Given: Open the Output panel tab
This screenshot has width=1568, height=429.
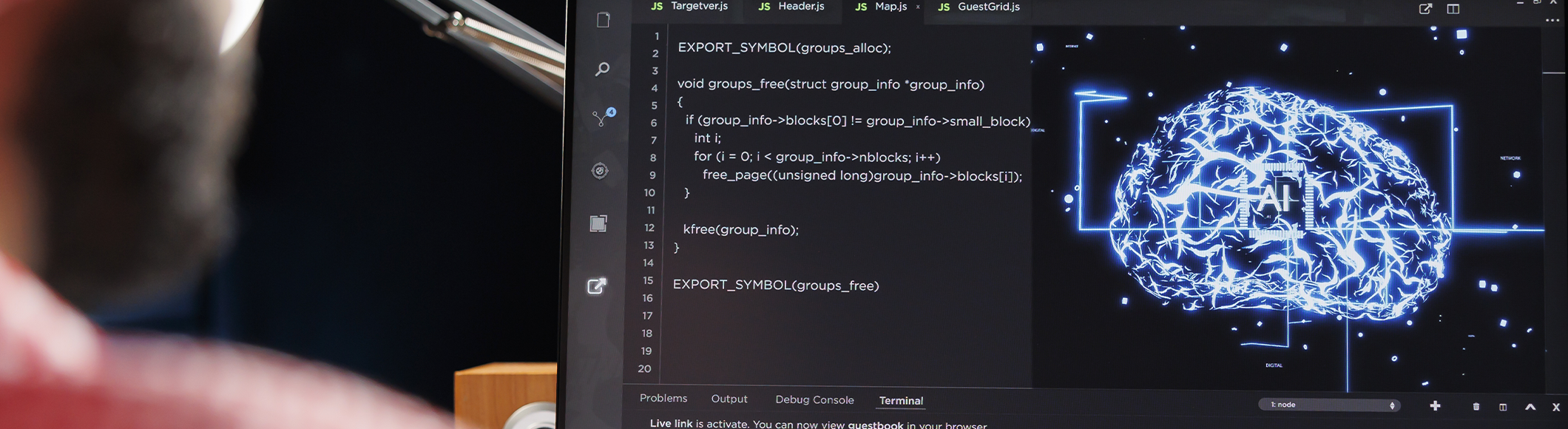Looking at the screenshot, I should 729,399.
